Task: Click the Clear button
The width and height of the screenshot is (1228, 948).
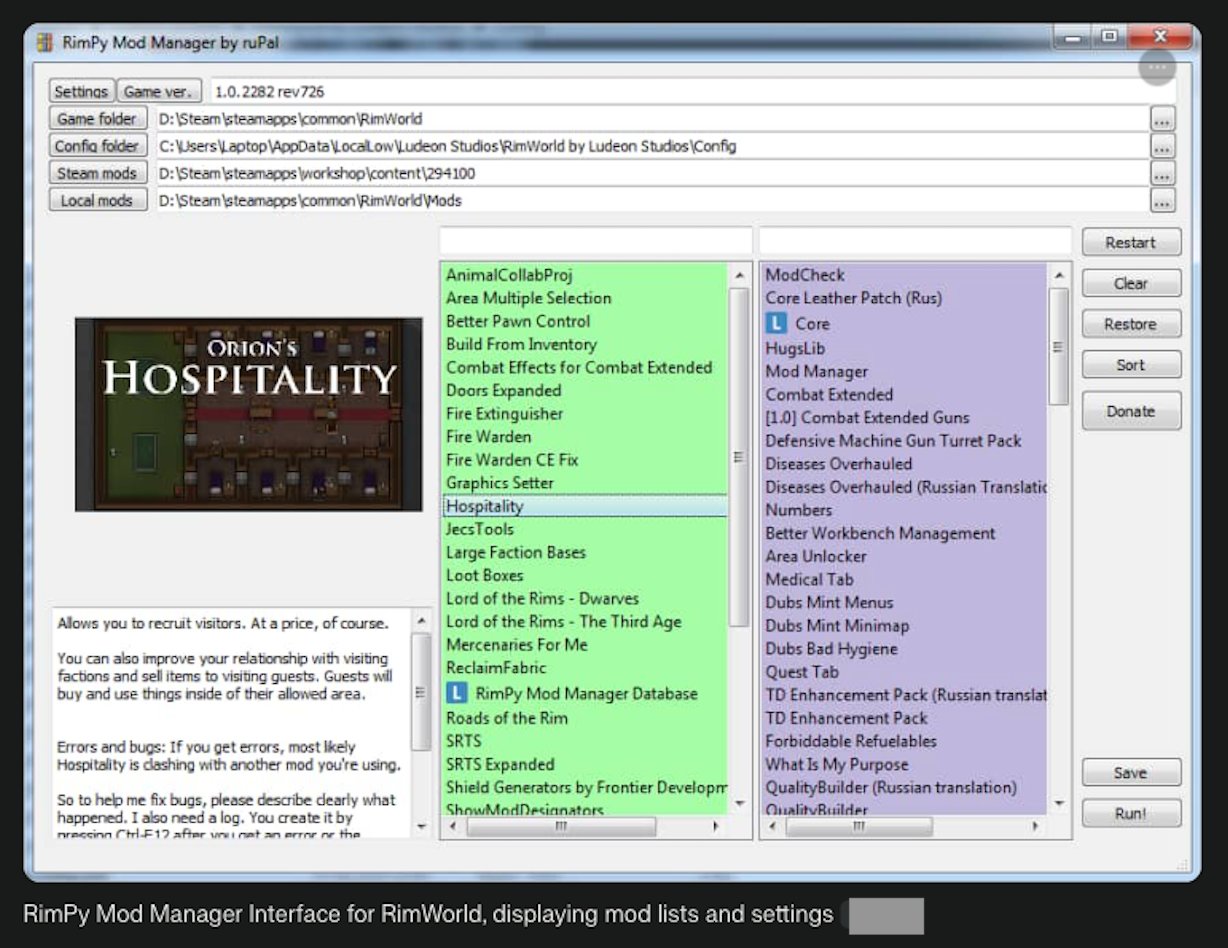Action: [x=1131, y=283]
